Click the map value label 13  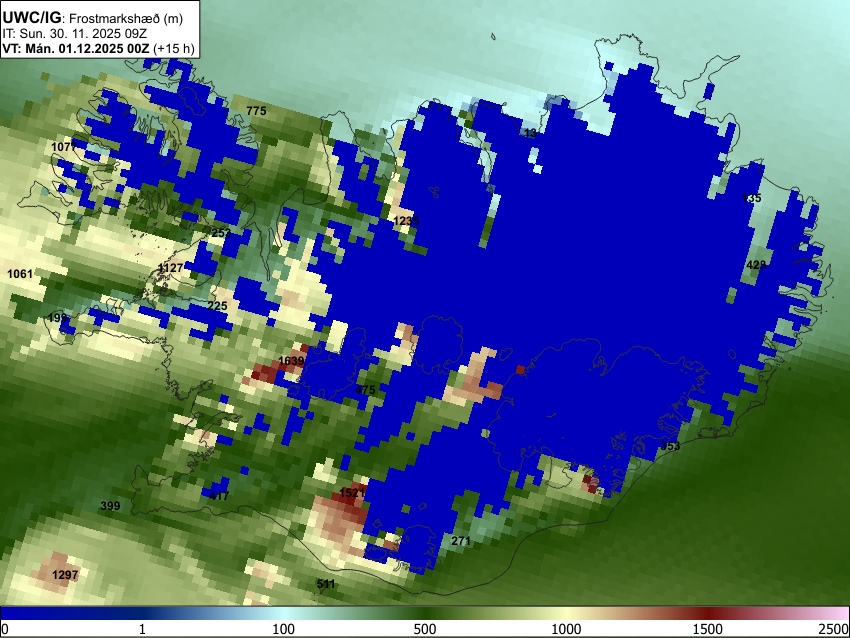point(531,133)
